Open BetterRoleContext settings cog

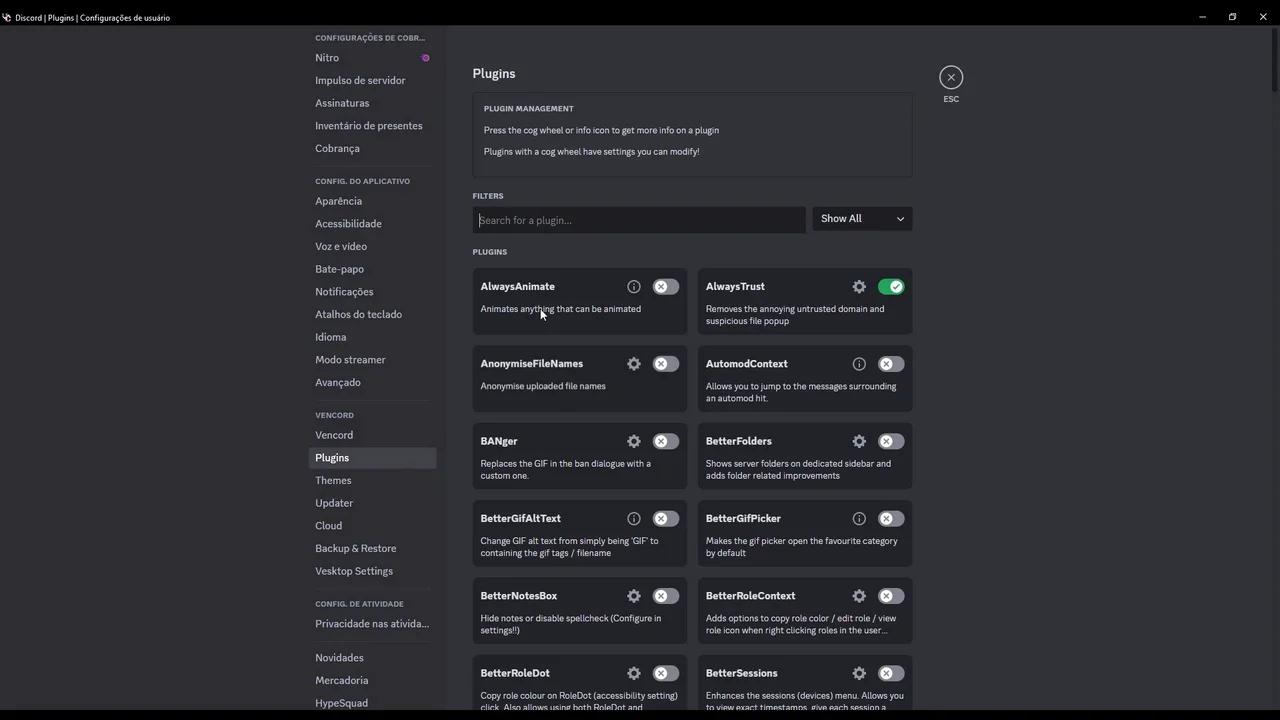859,596
